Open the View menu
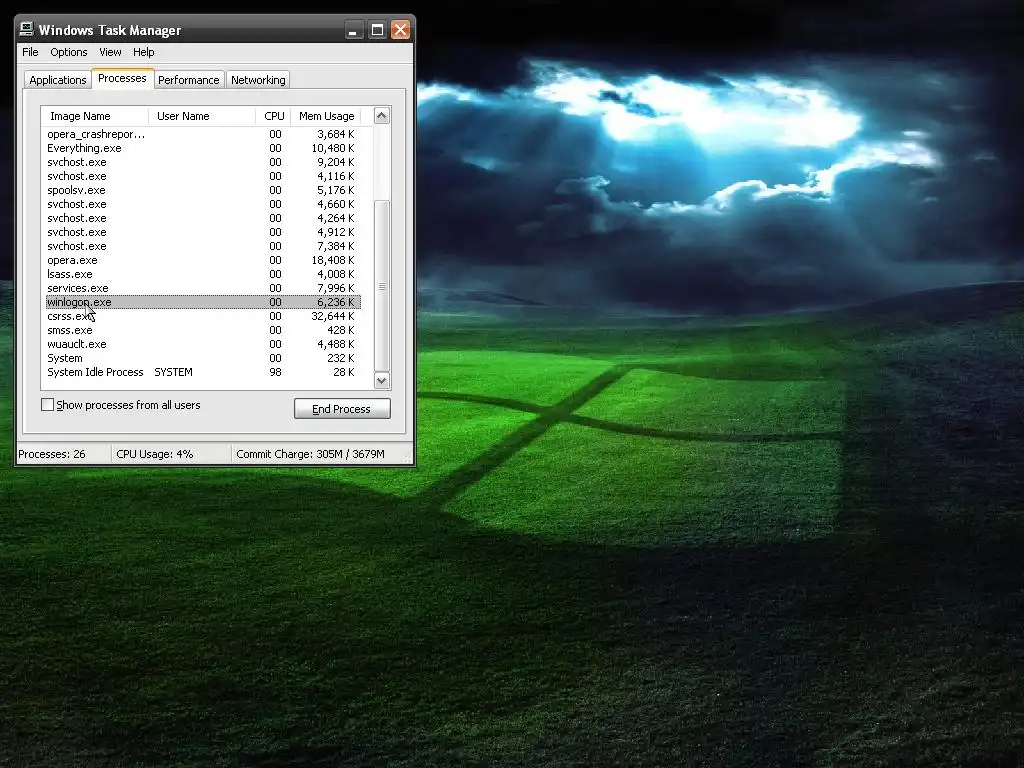Image resolution: width=1024 pixels, height=768 pixels. [x=110, y=52]
